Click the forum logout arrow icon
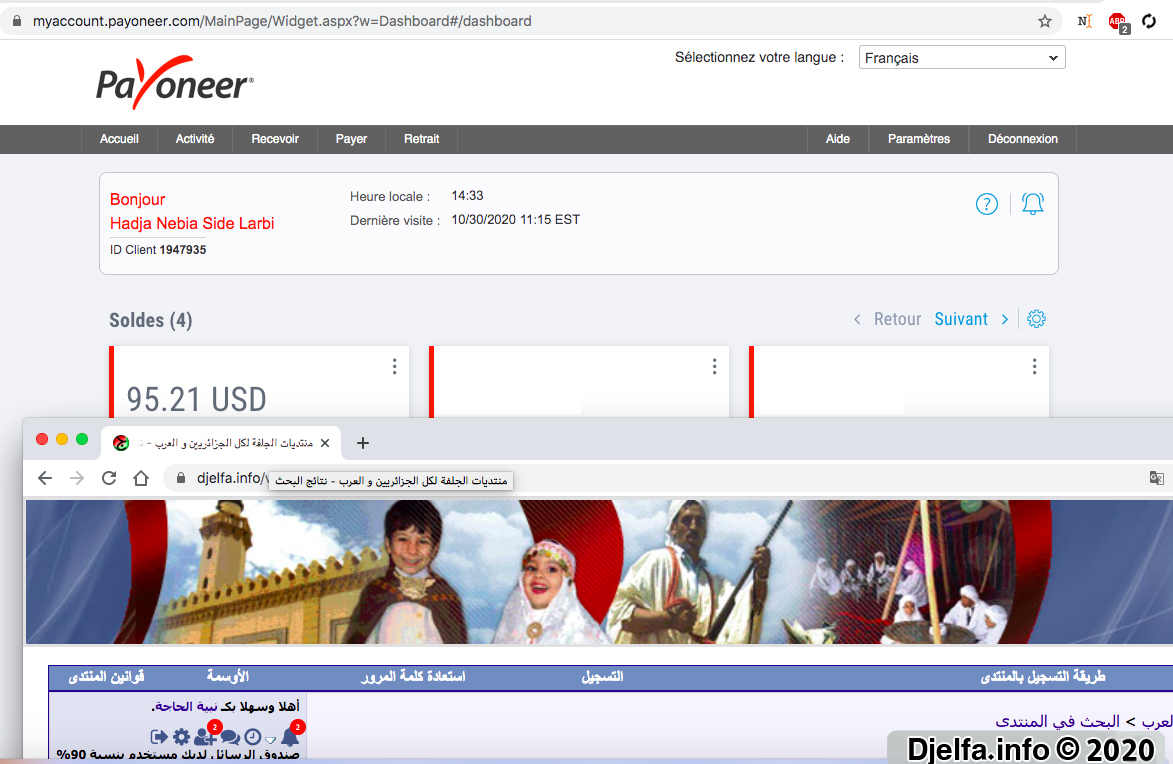Image resolution: width=1173 pixels, height=764 pixels. pyautogui.click(x=159, y=737)
